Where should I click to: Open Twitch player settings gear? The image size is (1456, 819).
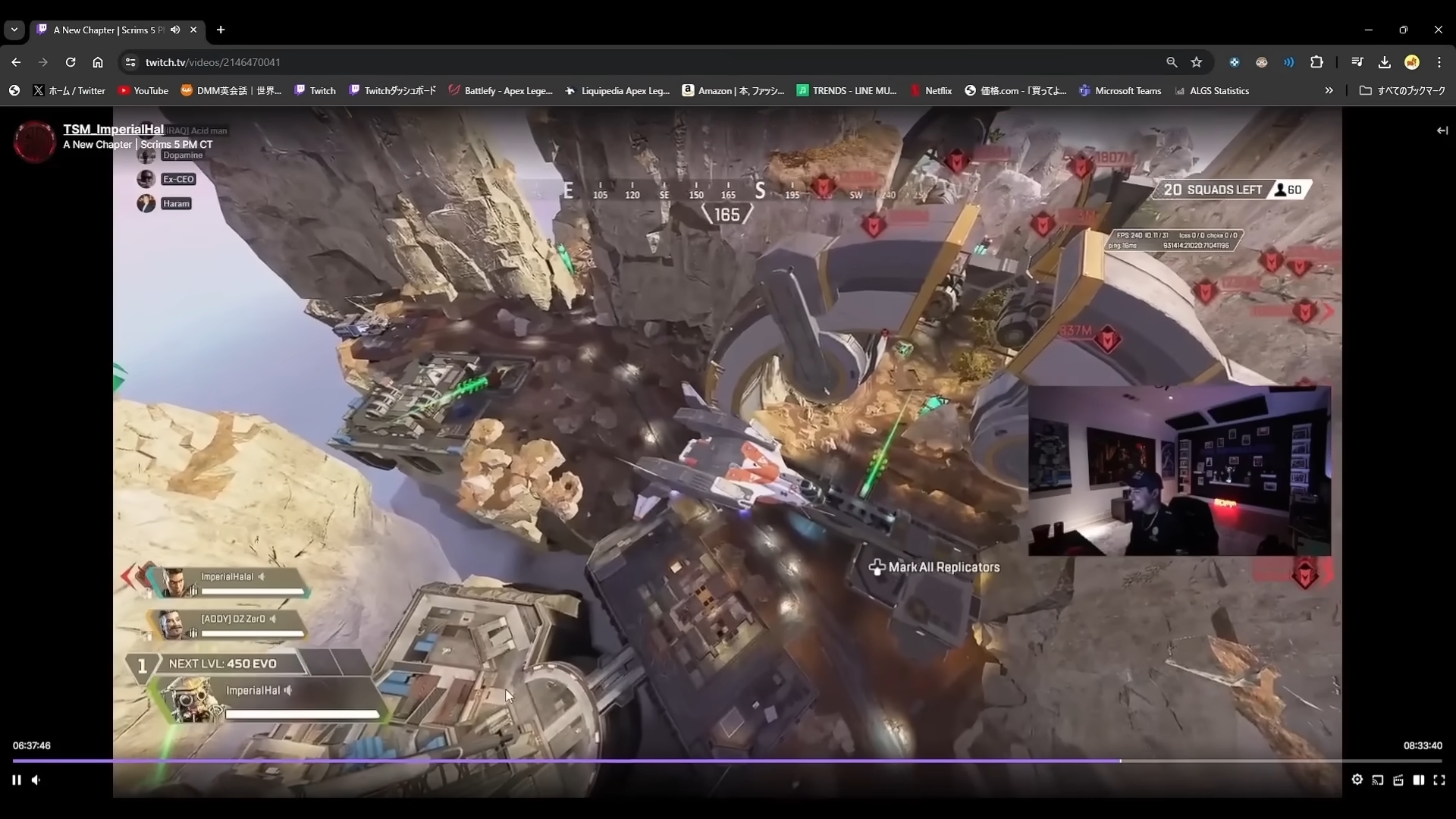point(1357,780)
